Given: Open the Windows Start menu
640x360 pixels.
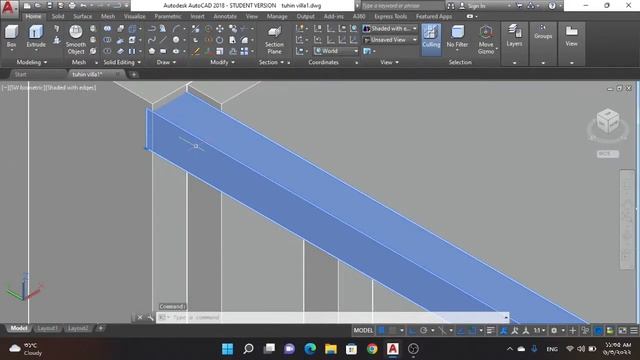Looking at the screenshot, I should [x=227, y=349].
